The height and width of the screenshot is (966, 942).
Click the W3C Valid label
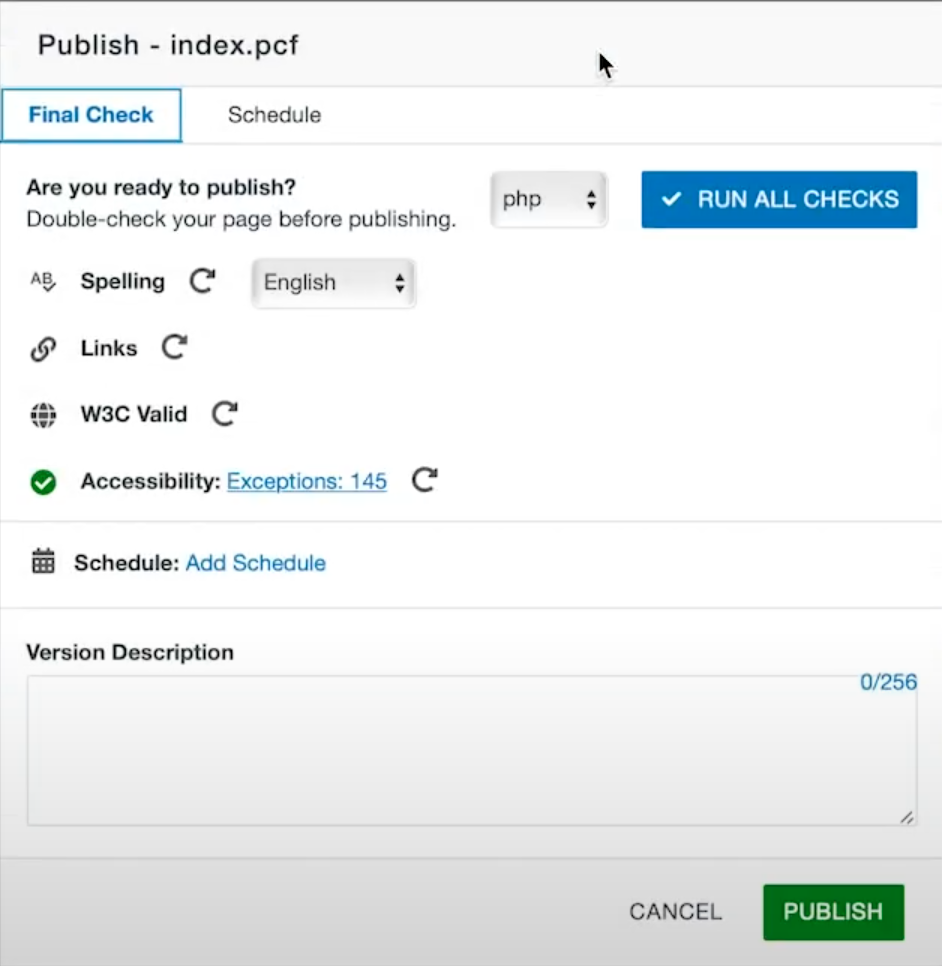click(x=134, y=414)
